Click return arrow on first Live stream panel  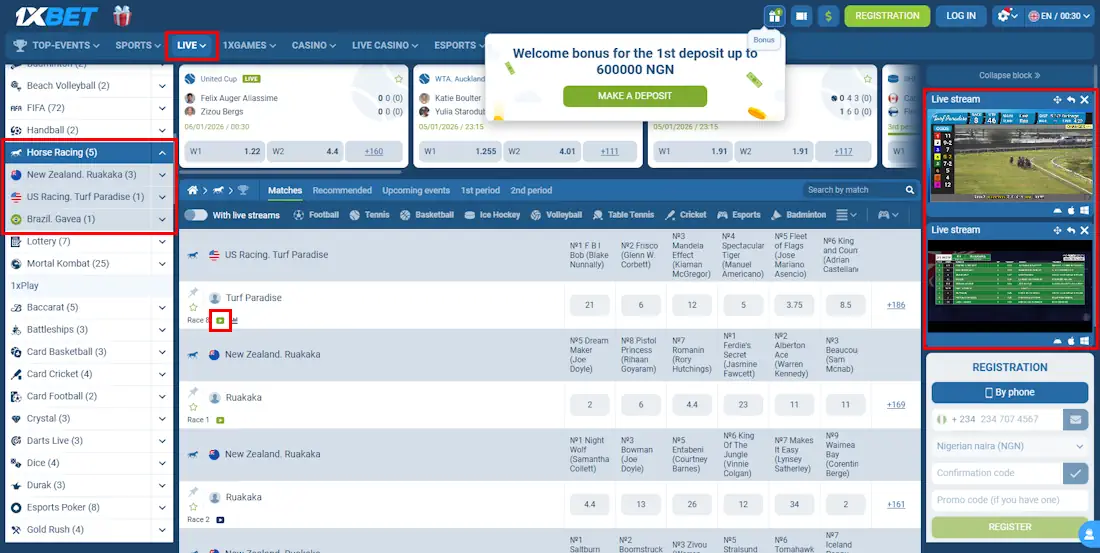(1071, 100)
